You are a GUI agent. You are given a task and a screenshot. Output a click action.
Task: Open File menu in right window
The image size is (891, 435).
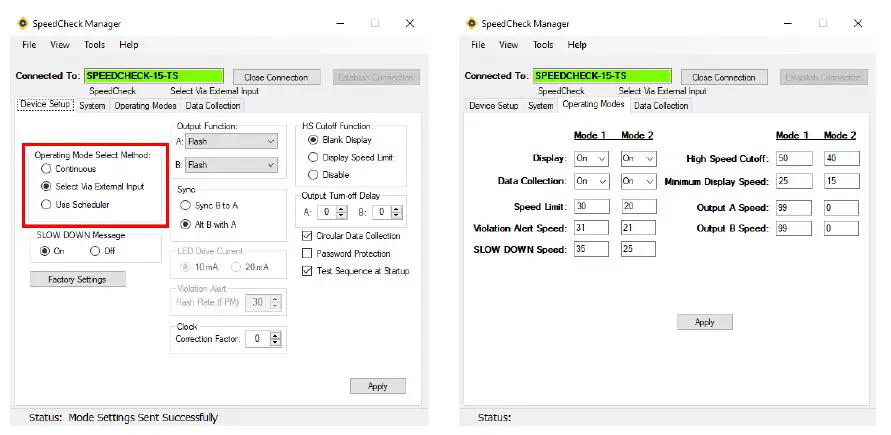coord(478,45)
